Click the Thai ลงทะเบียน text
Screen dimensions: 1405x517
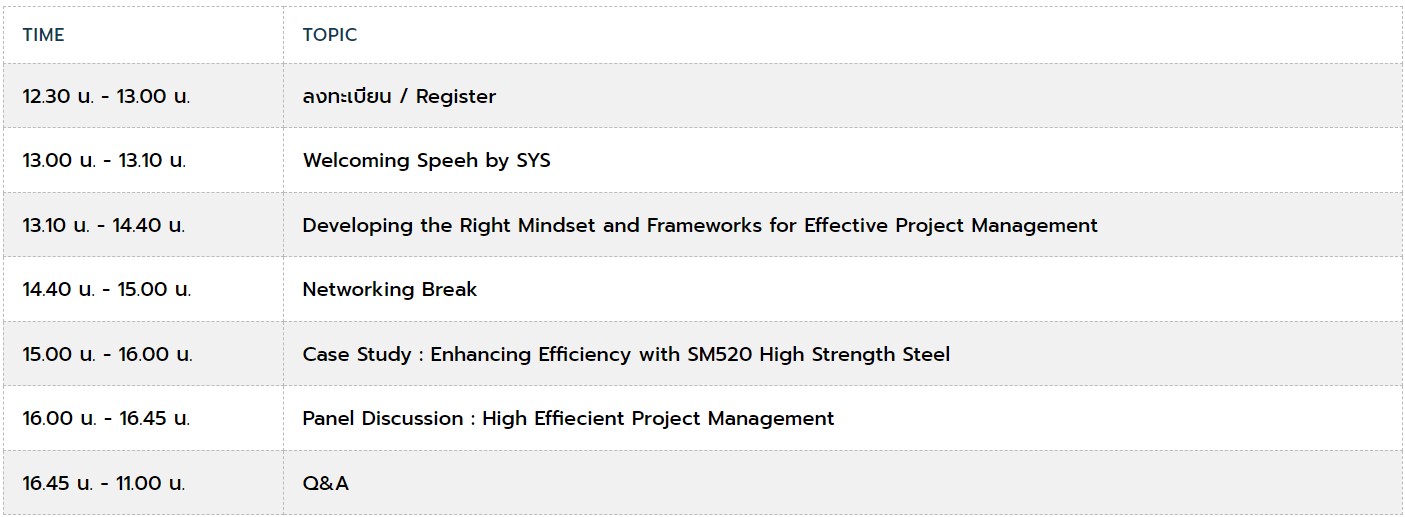pos(348,96)
